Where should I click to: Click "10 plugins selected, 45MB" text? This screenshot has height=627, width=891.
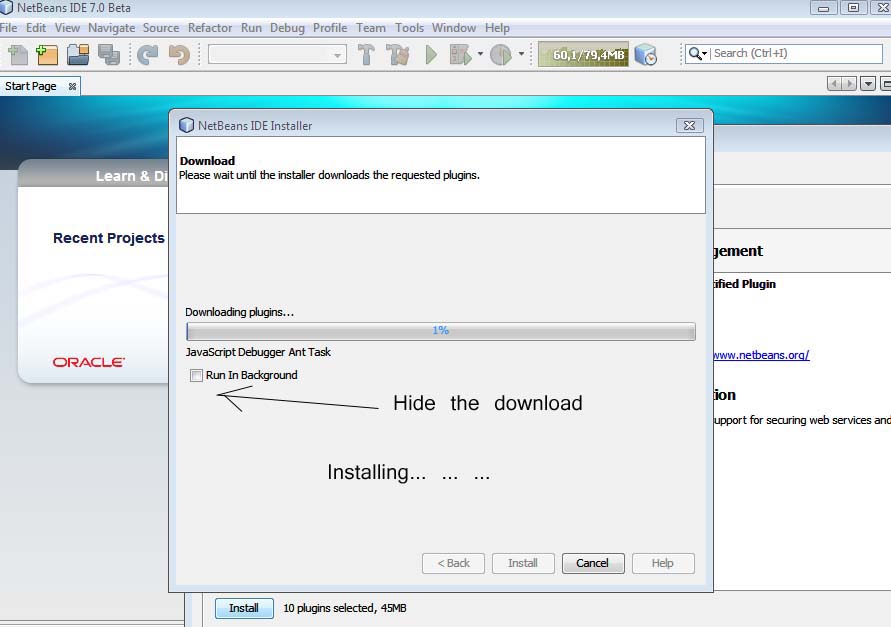345,608
